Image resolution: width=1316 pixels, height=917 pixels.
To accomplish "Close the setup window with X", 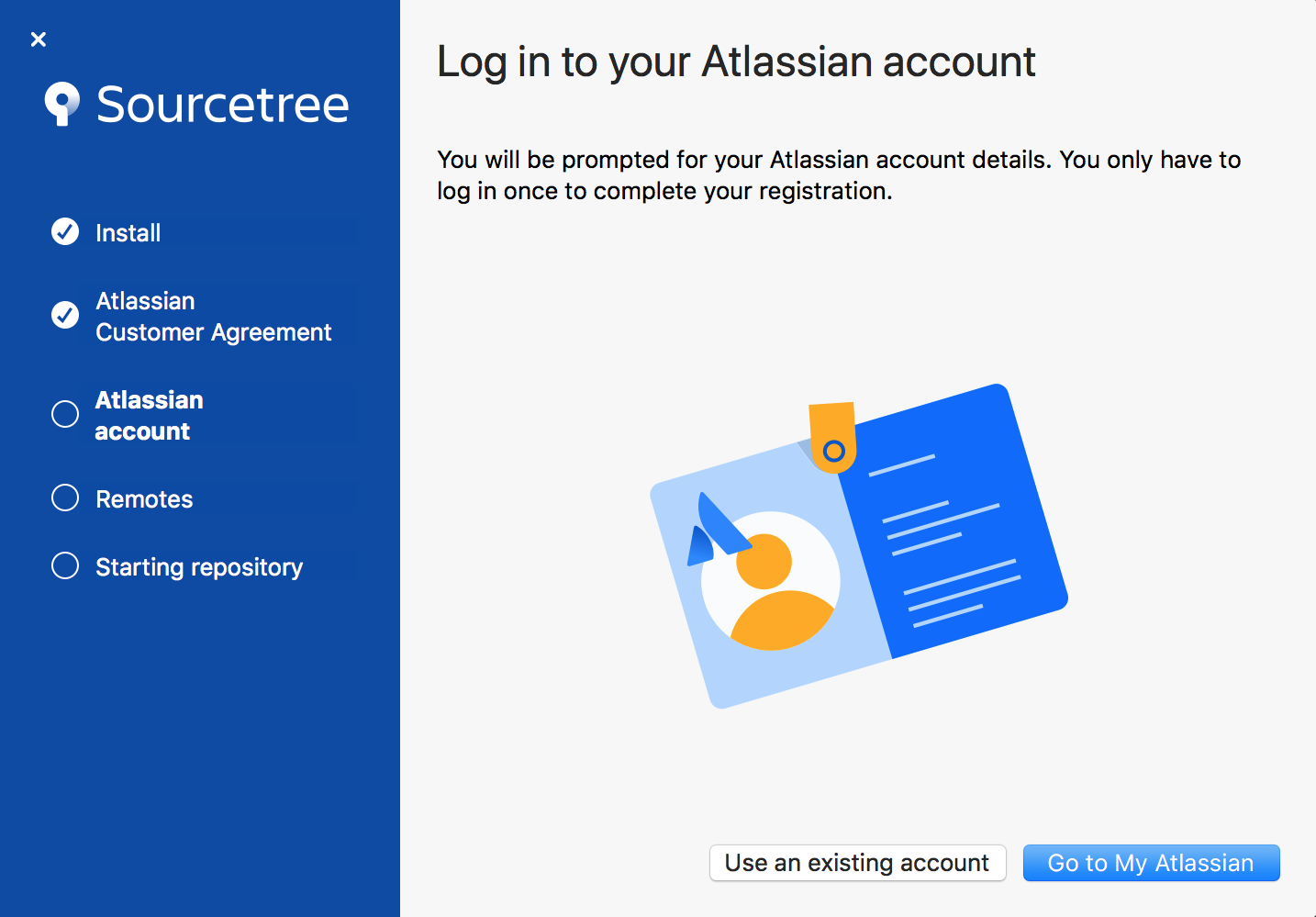I will 39,39.
